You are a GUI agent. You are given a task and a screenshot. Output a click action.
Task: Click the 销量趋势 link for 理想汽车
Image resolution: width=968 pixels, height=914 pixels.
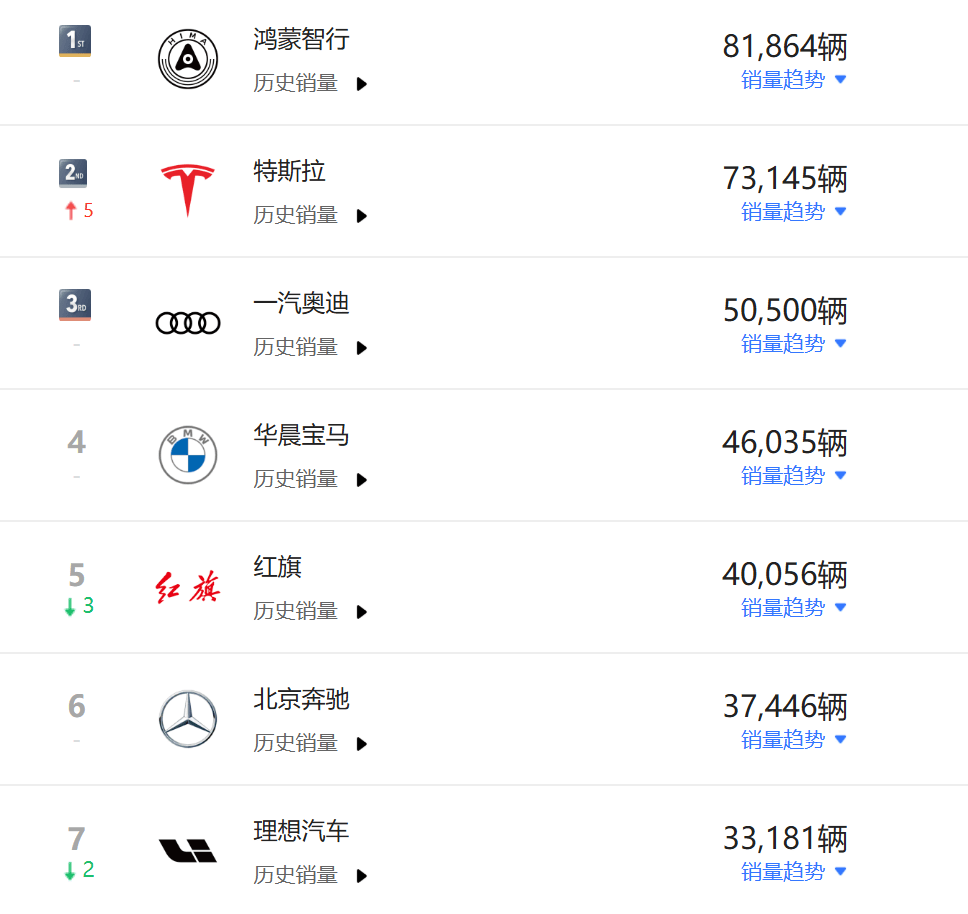[x=784, y=871]
